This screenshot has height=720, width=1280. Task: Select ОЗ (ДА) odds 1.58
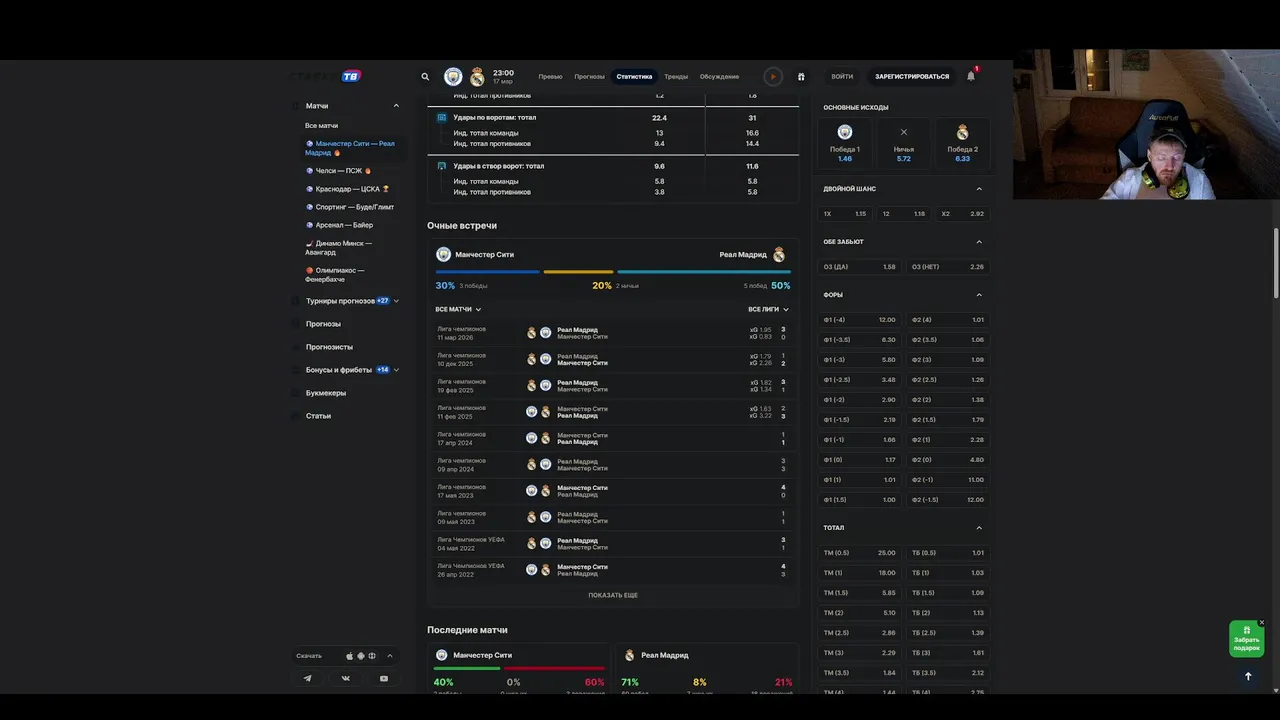point(860,267)
